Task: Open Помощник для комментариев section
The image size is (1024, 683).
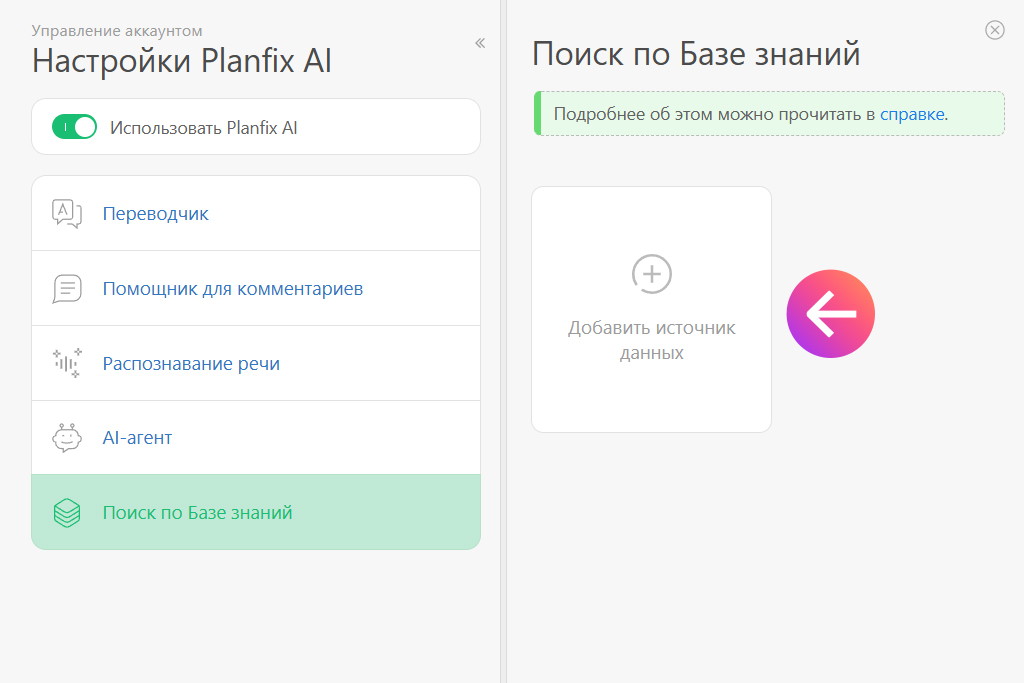Action: [x=232, y=289]
